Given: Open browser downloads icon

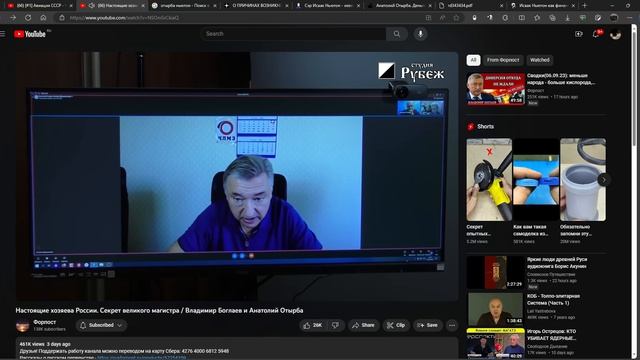Looking at the screenshot, I should pos(568,18).
